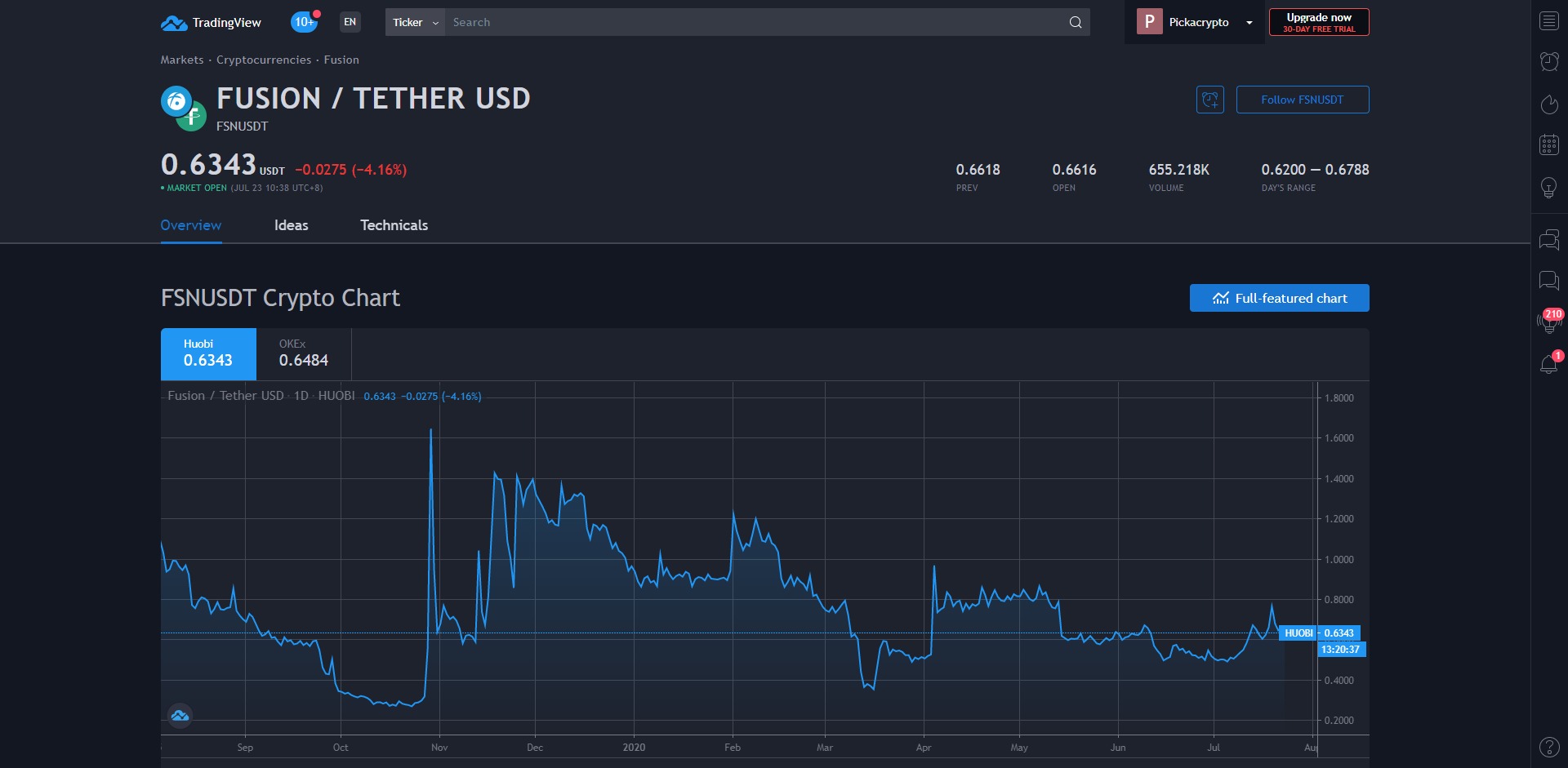
Task: Click the TradingView watermark logo on chart
Action: click(x=180, y=716)
